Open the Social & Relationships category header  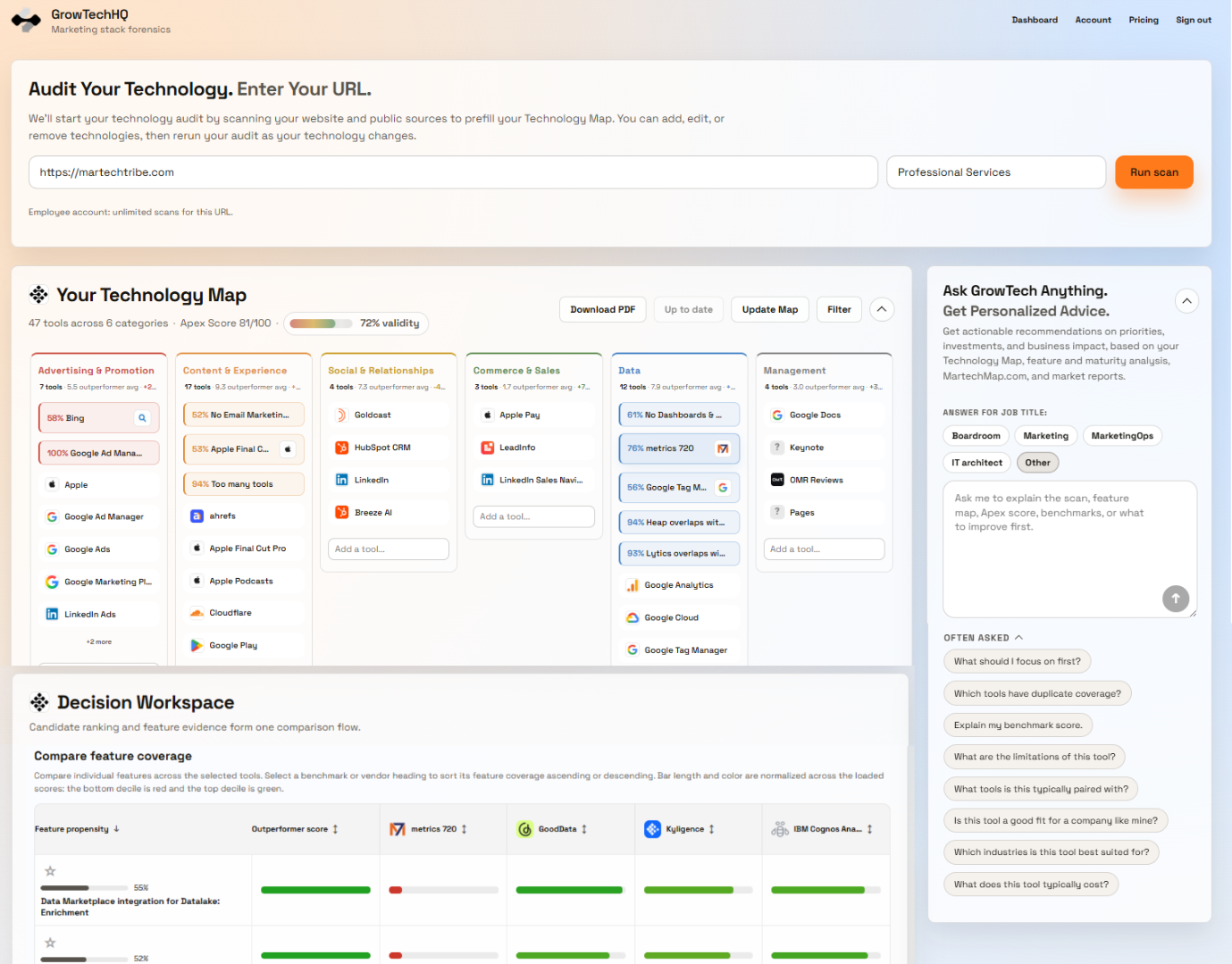click(x=381, y=371)
